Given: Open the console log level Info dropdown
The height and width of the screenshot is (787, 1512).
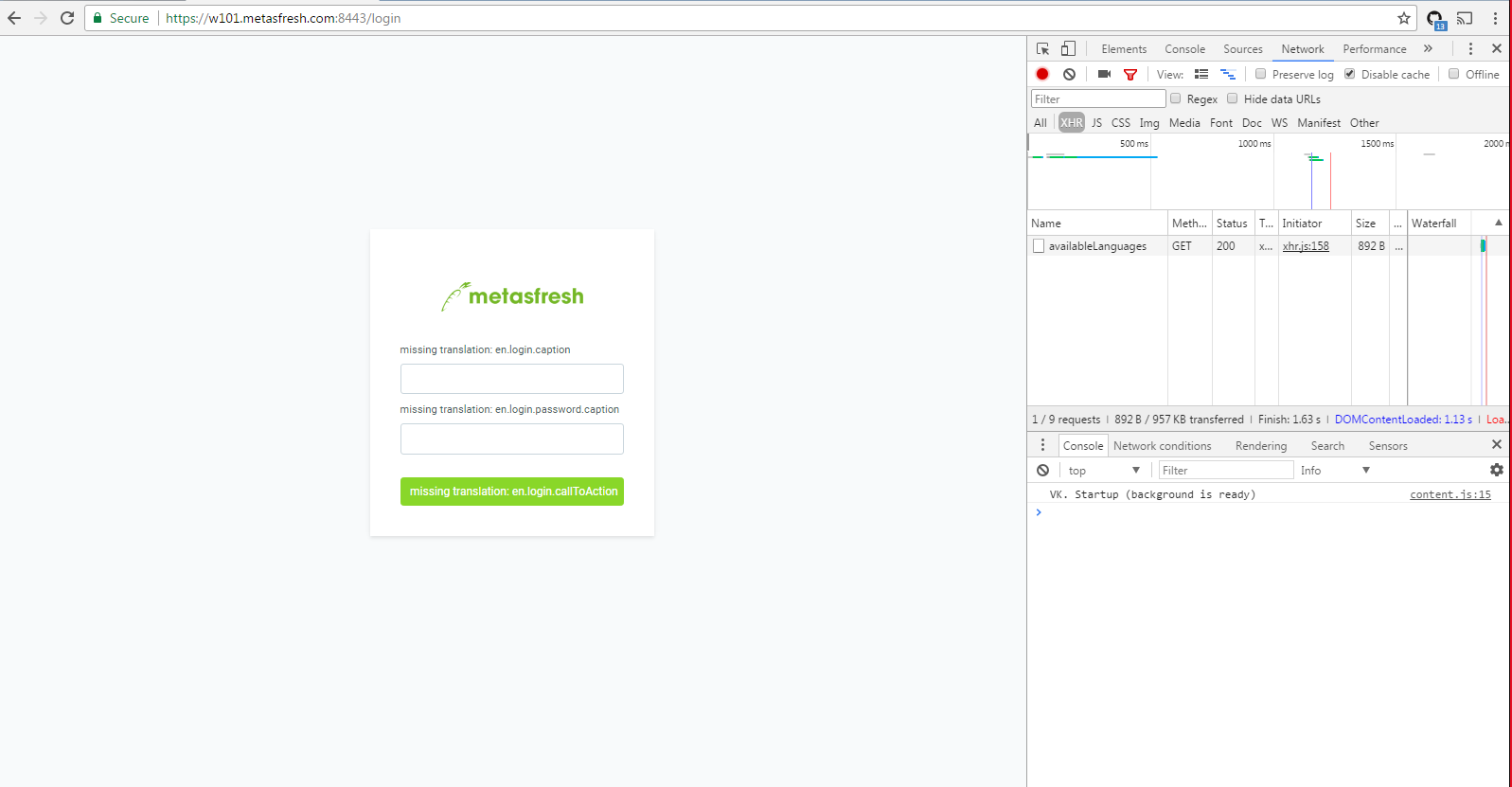Looking at the screenshot, I should click(1335, 470).
